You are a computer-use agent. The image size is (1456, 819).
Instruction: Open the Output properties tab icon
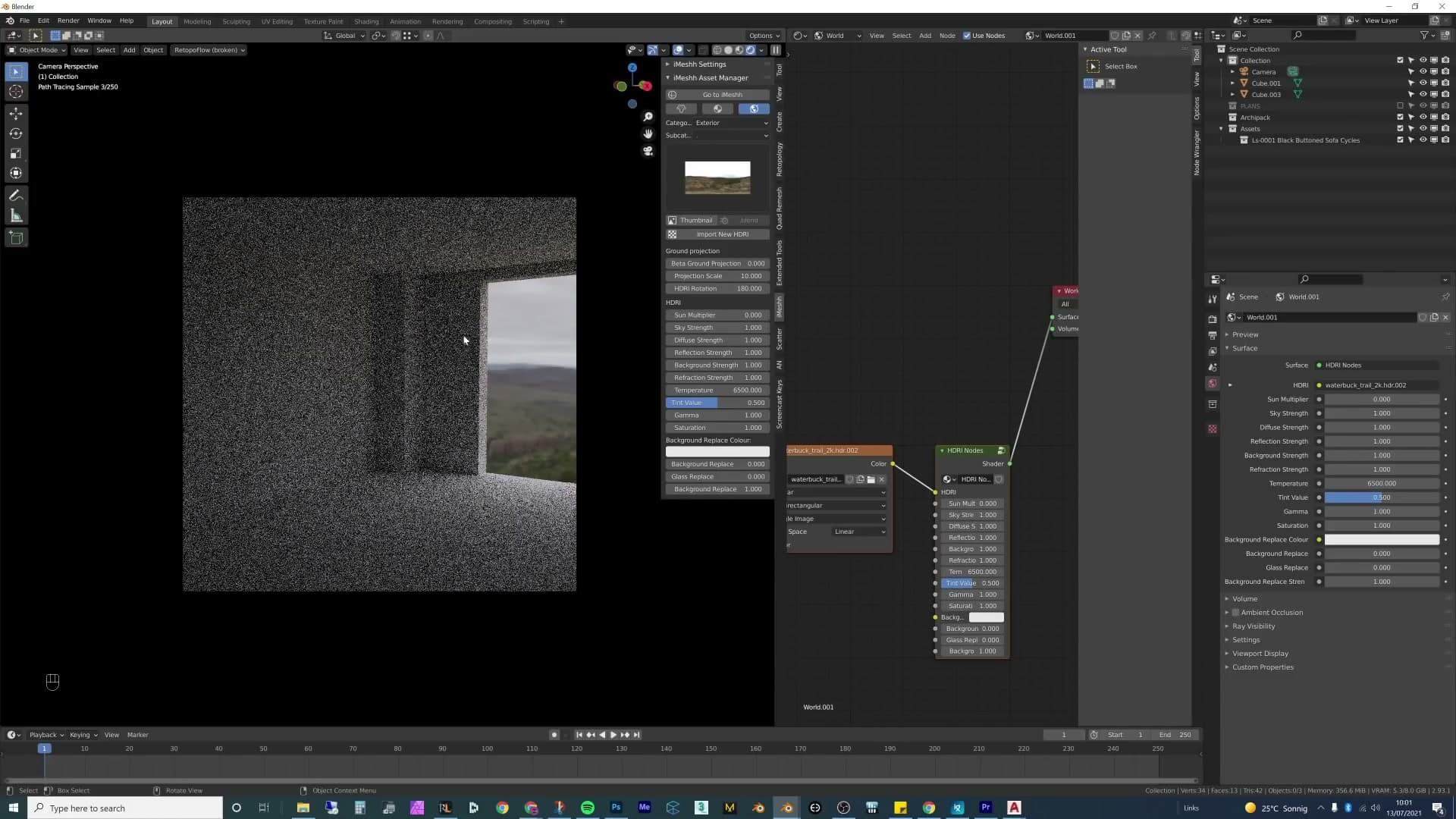coord(1213,335)
